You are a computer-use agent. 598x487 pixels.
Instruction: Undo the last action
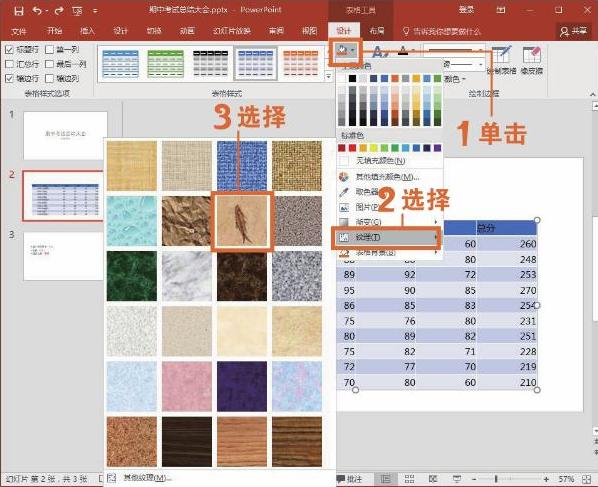(x=37, y=11)
